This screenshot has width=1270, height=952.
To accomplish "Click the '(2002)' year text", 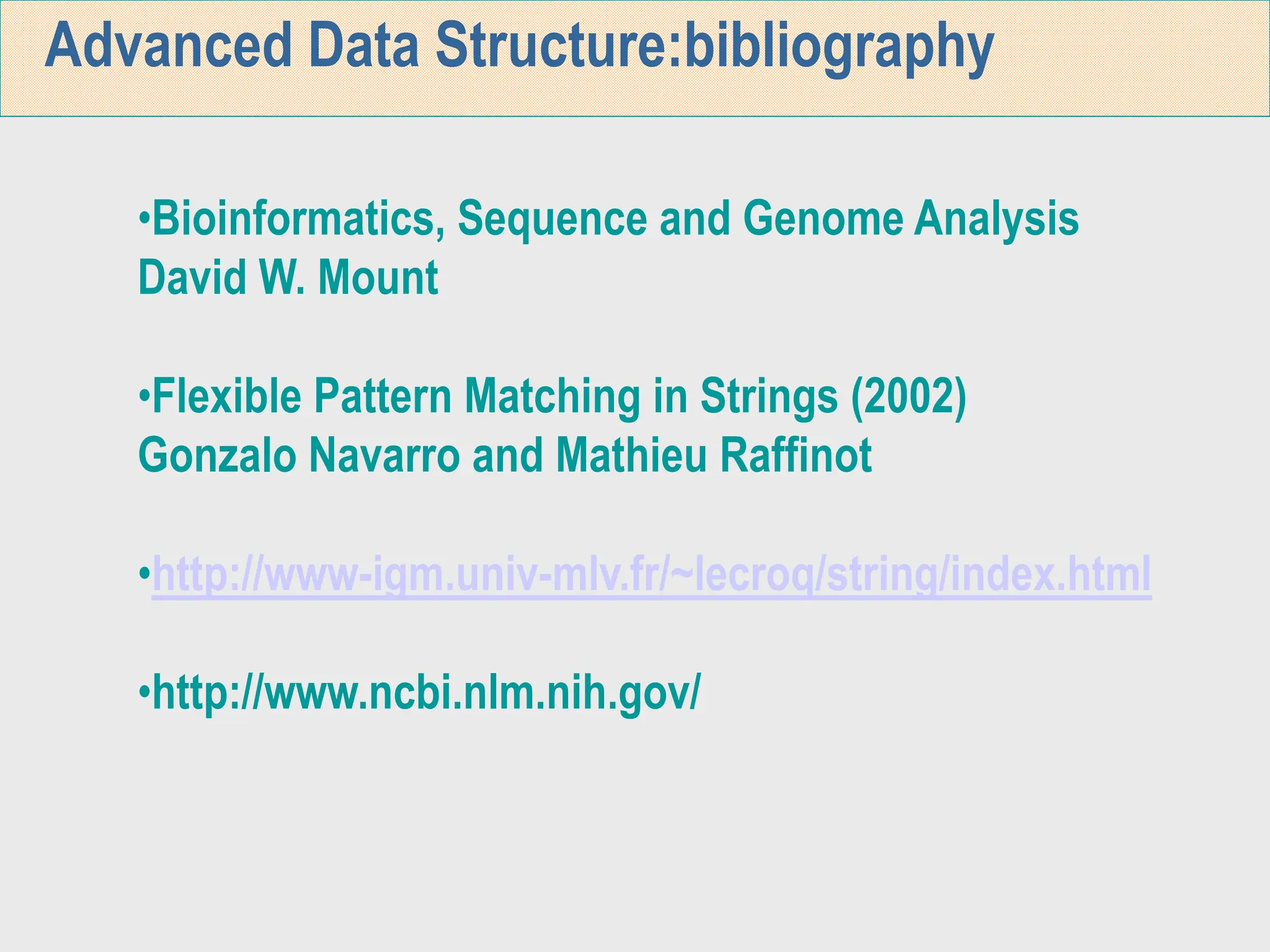I will pos(909,398).
